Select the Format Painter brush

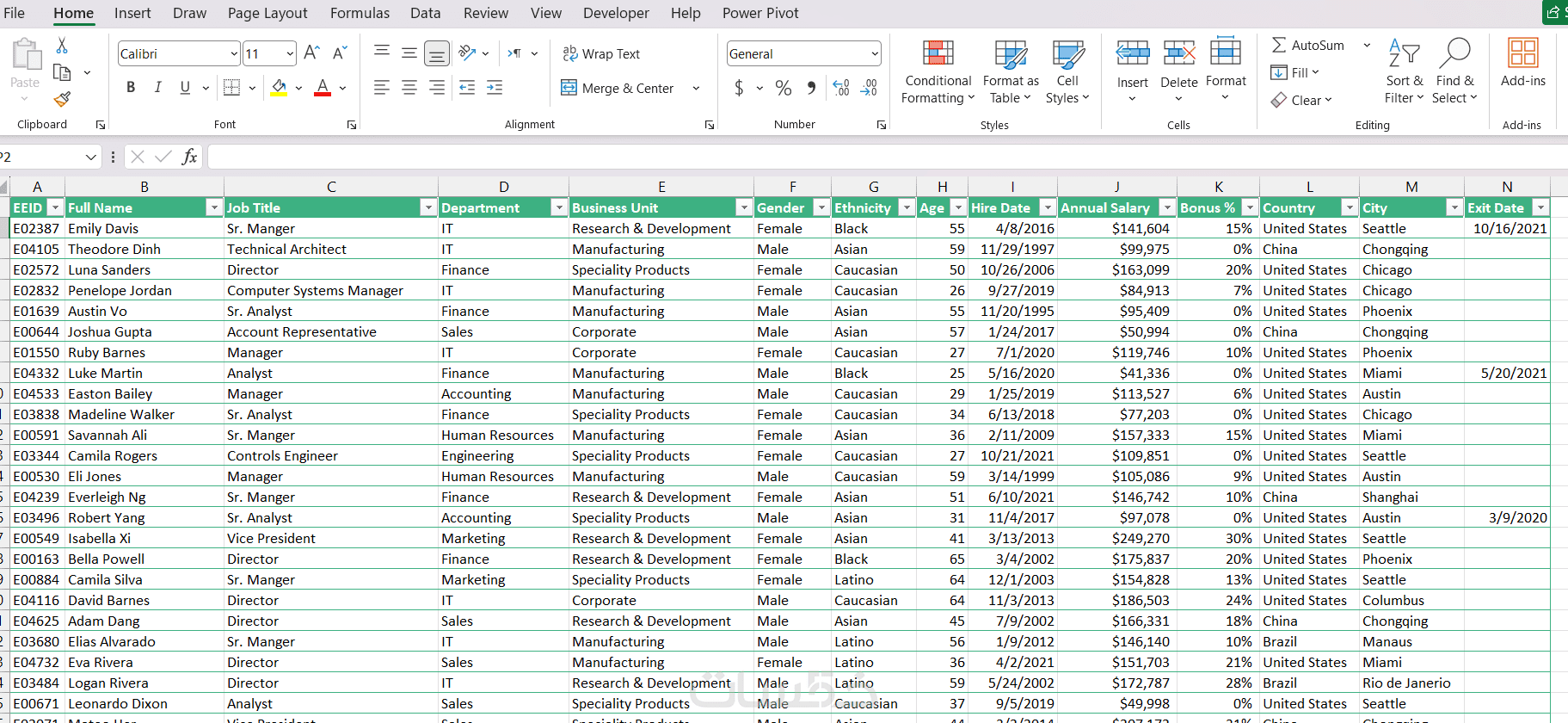[62, 99]
